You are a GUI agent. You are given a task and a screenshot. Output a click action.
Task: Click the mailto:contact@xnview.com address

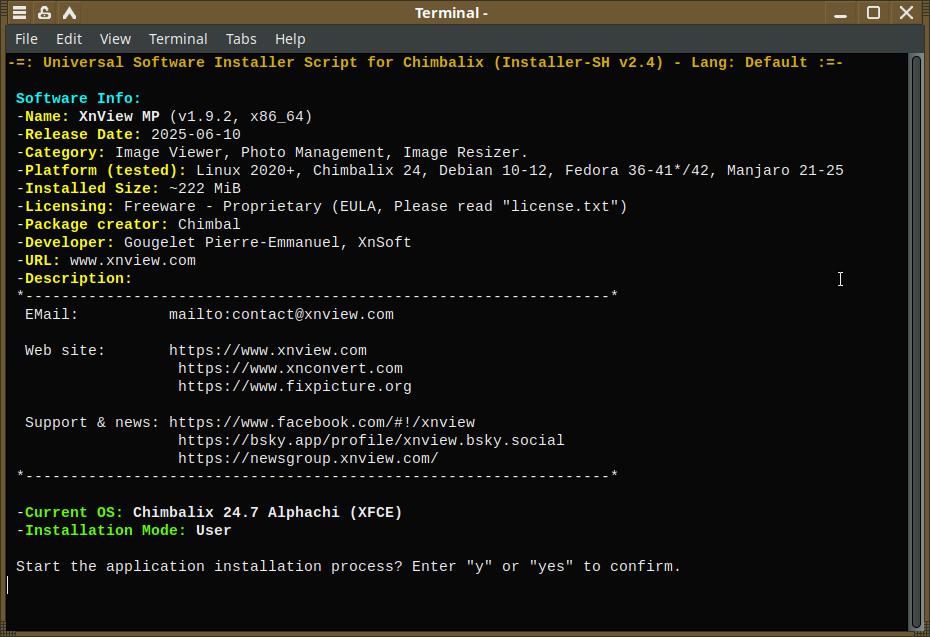(x=281, y=315)
